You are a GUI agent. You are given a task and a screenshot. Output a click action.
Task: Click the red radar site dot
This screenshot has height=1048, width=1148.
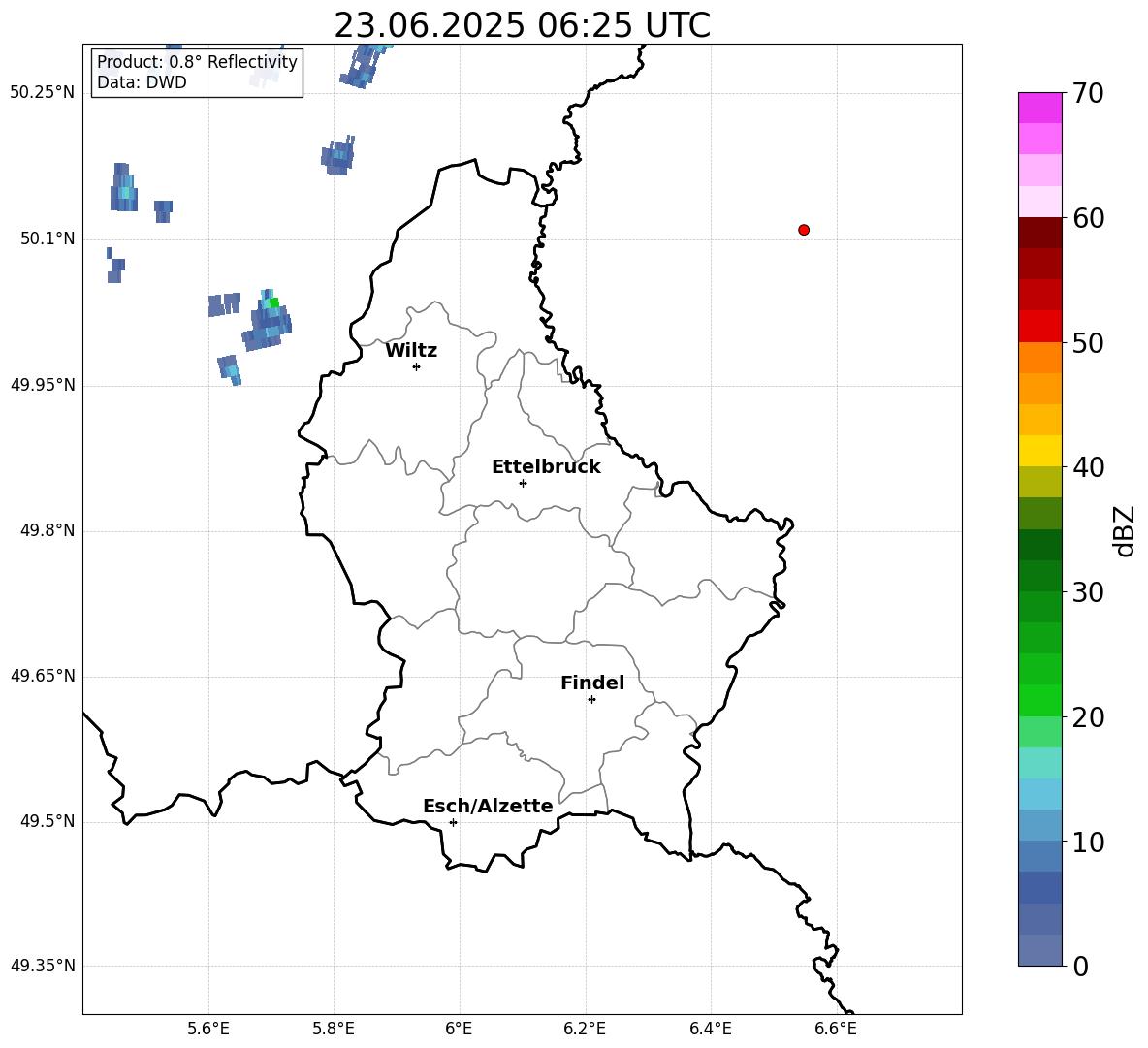click(x=804, y=230)
